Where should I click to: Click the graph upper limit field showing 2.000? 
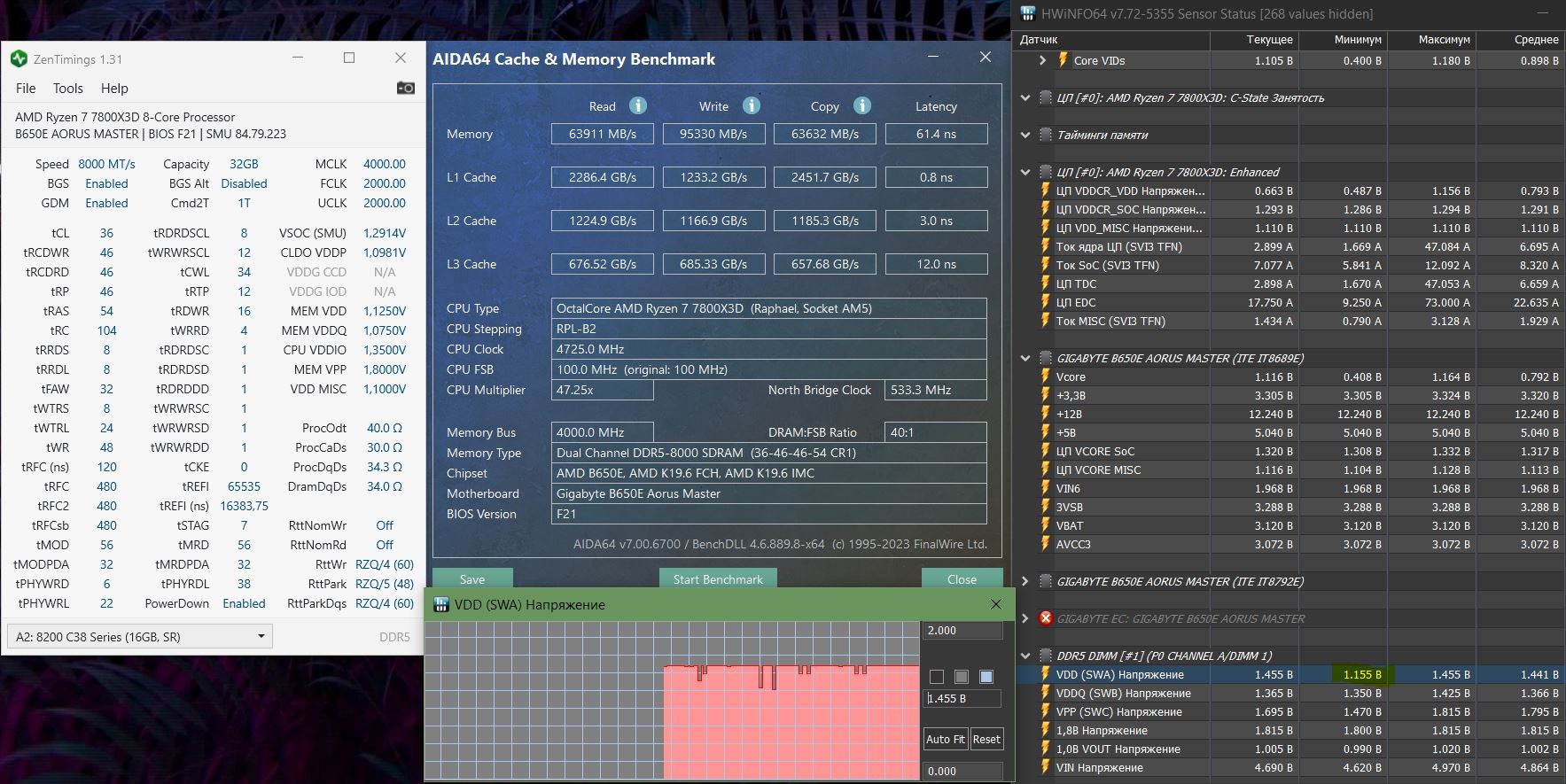point(962,631)
